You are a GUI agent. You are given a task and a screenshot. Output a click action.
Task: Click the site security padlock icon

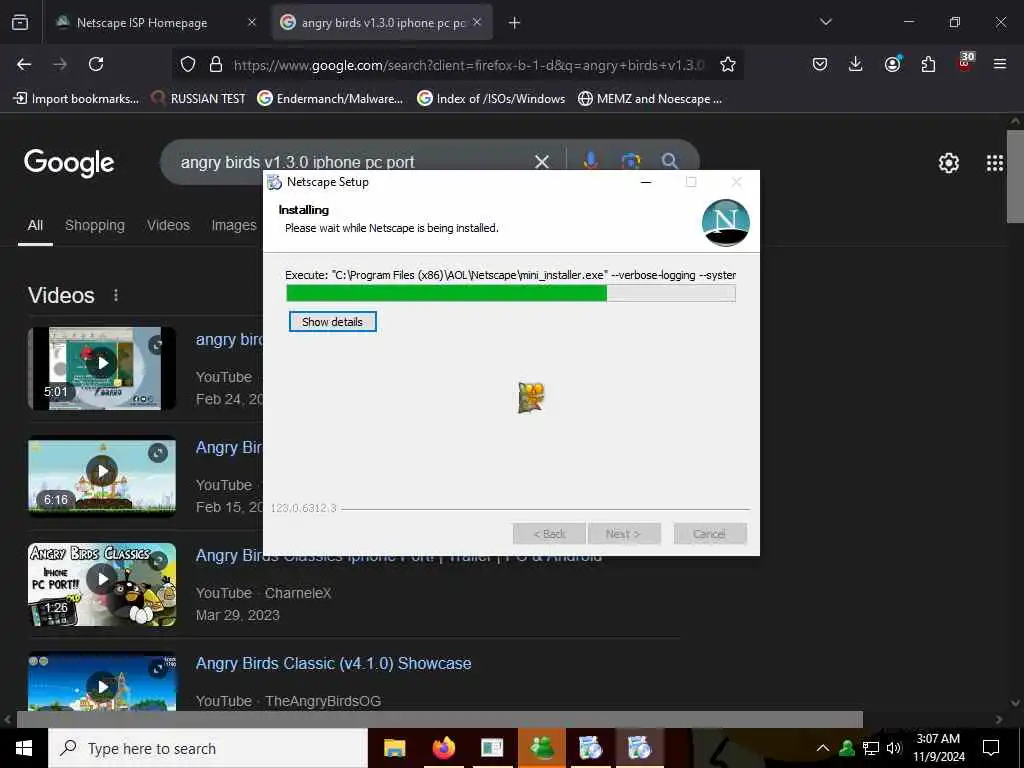coord(216,64)
